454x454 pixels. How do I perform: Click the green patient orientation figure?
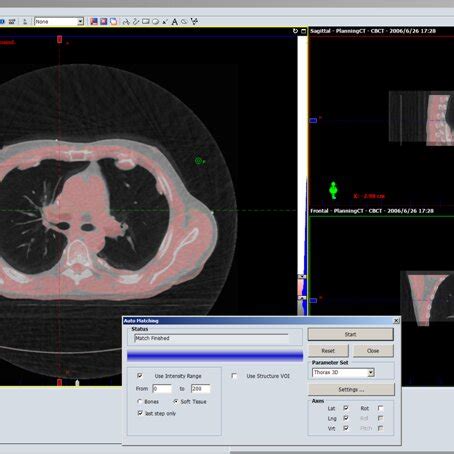tap(333, 190)
